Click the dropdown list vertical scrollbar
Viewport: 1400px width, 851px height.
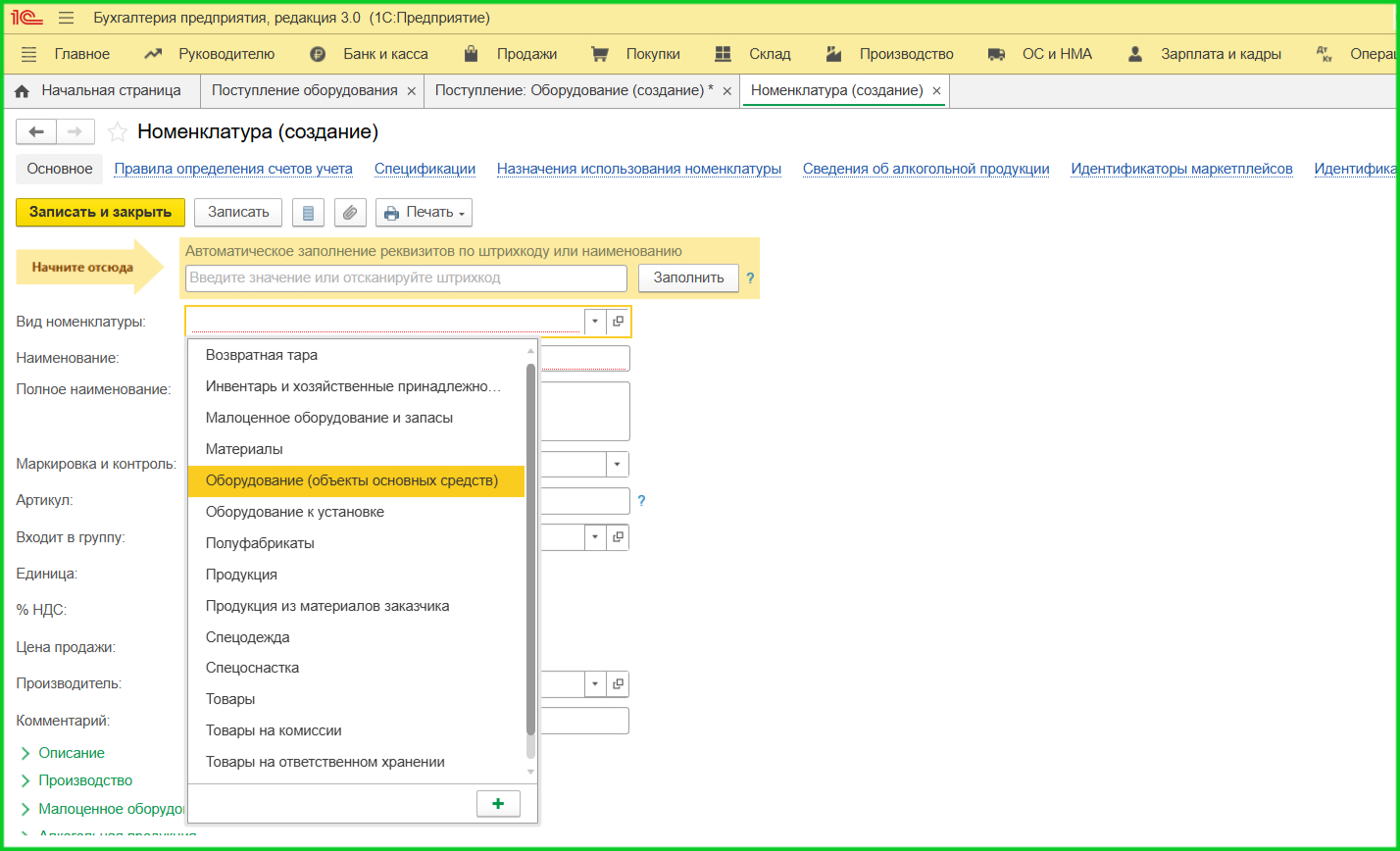(x=530, y=549)
